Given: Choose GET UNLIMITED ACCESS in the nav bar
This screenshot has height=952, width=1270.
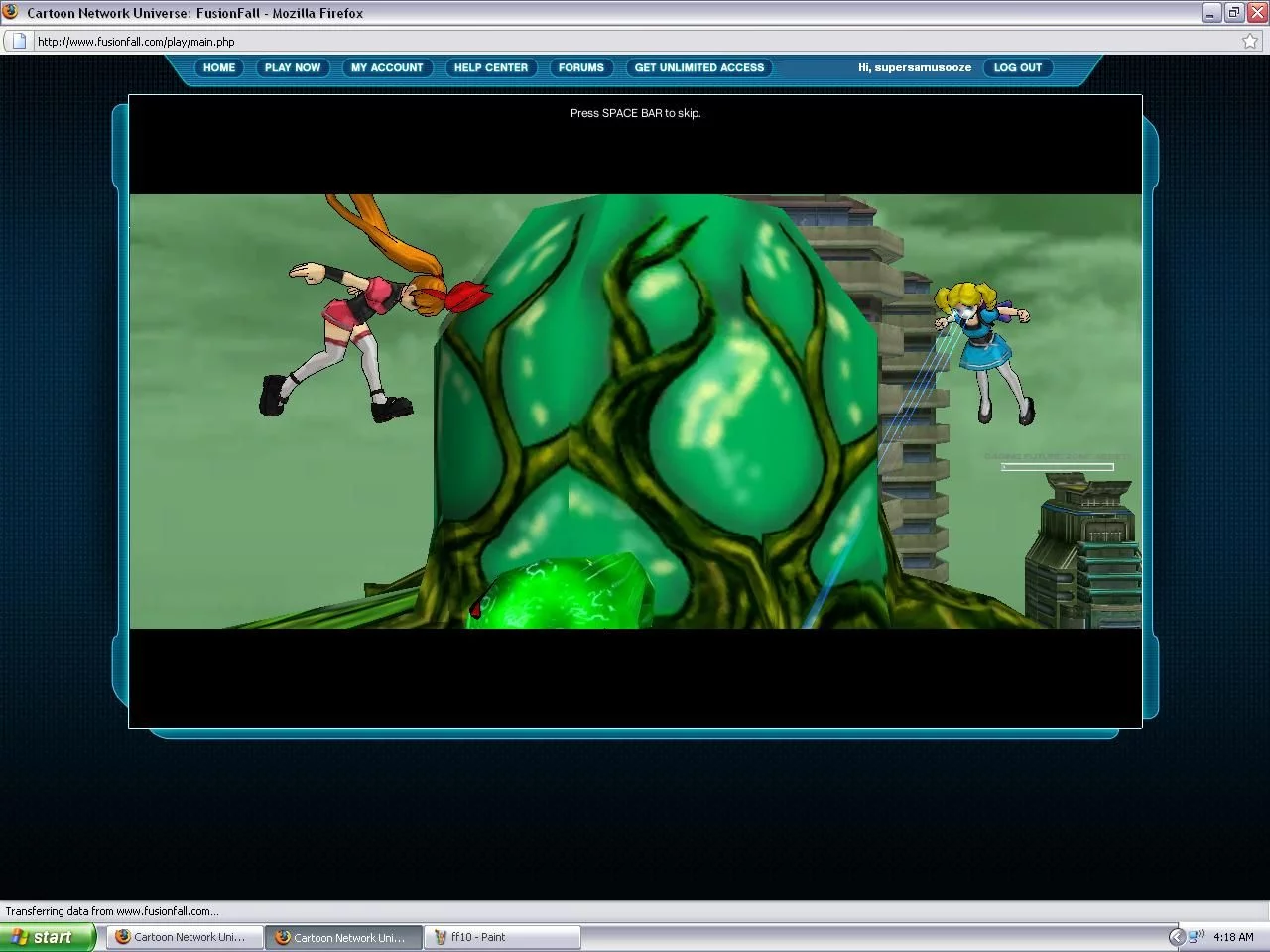Looking at the screenshot, I should click(x=699, y=67).
